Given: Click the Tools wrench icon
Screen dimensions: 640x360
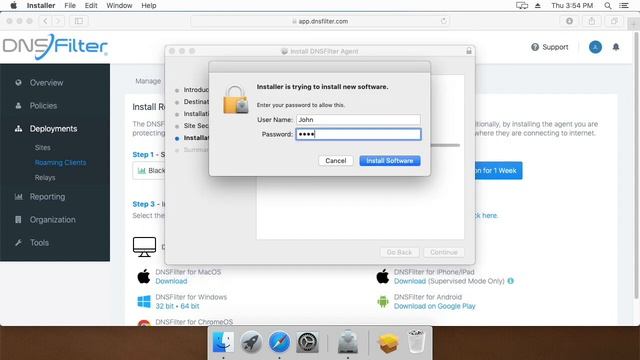Looking at the screenshot, I should (x=18, y=242).
